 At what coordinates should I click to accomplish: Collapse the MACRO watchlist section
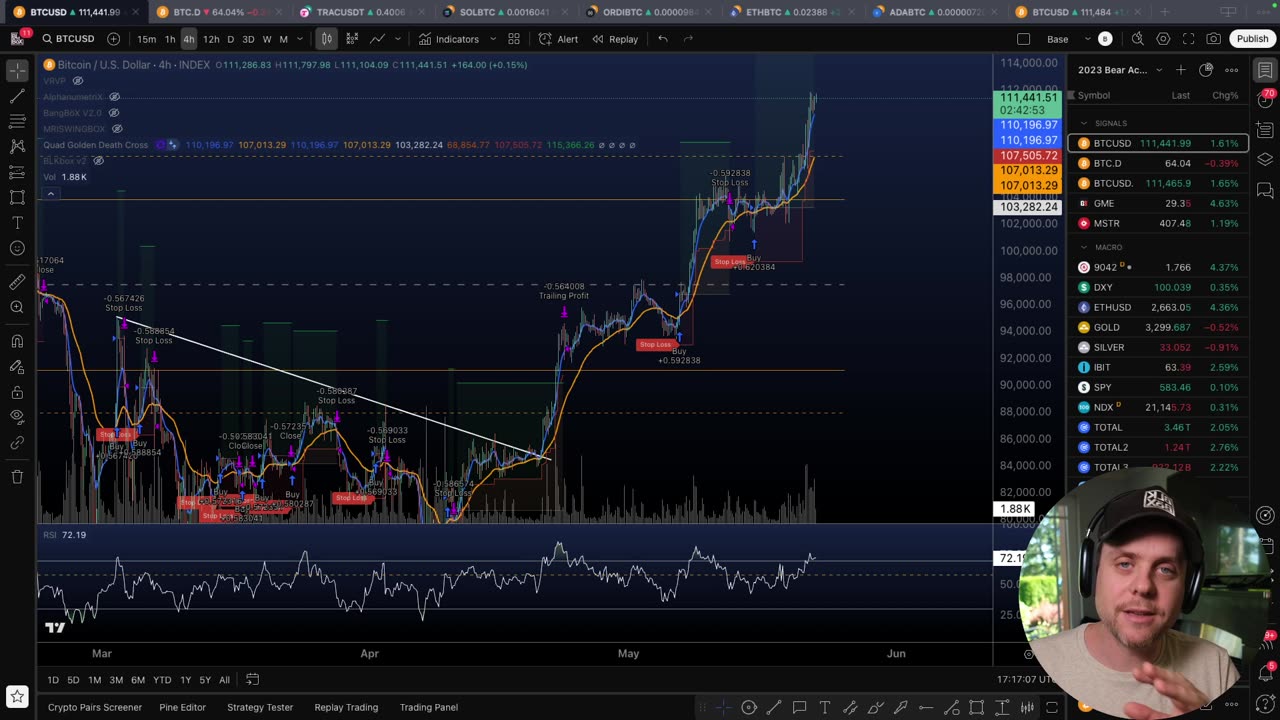(1084, 247)
